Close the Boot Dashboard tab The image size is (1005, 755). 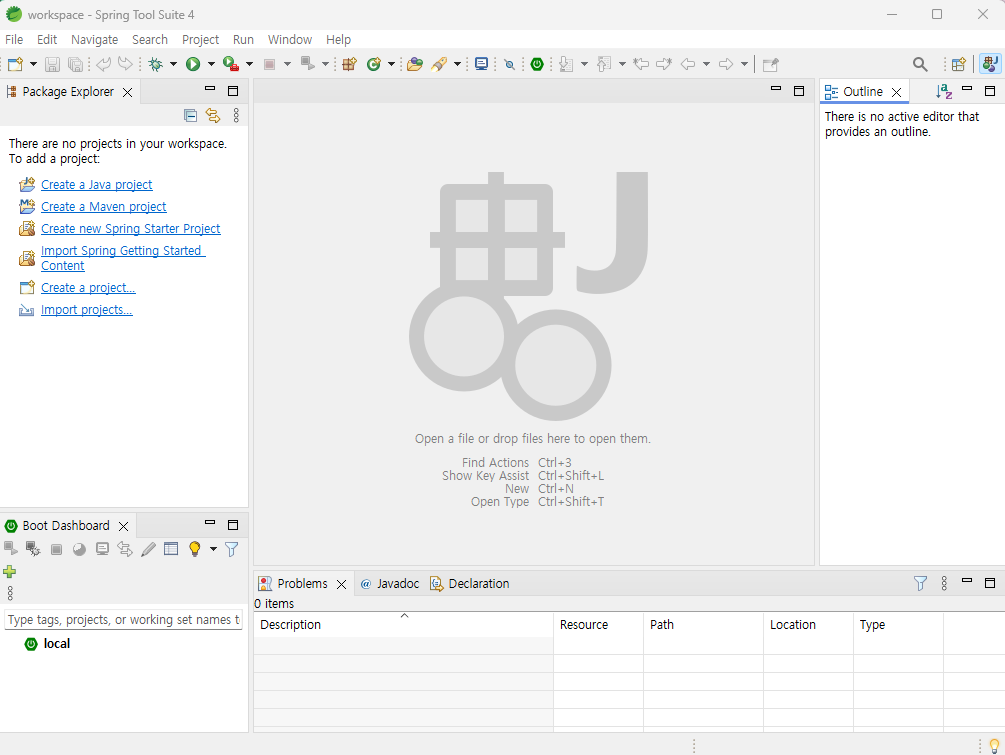[124, 526]
